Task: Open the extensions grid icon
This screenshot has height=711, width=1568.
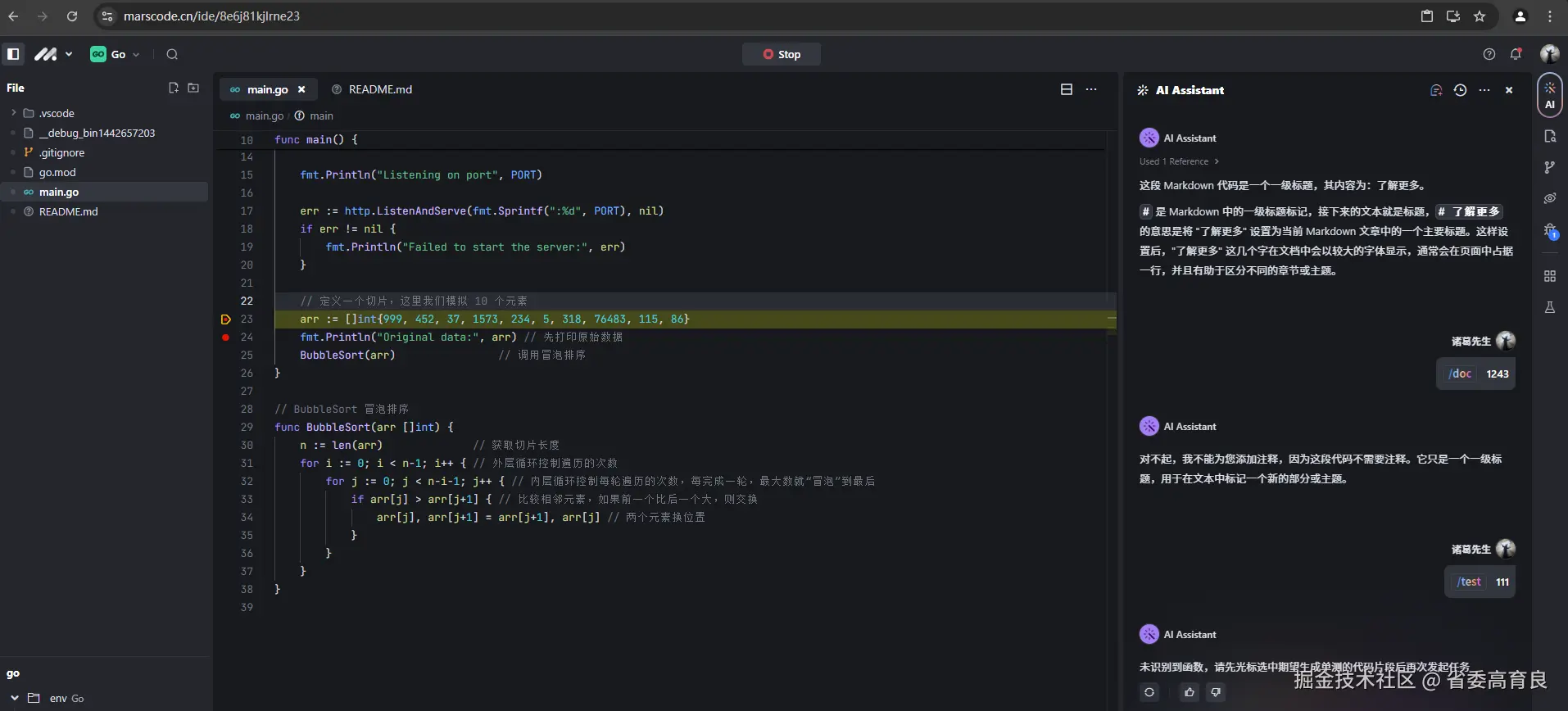Action: 1549,276
